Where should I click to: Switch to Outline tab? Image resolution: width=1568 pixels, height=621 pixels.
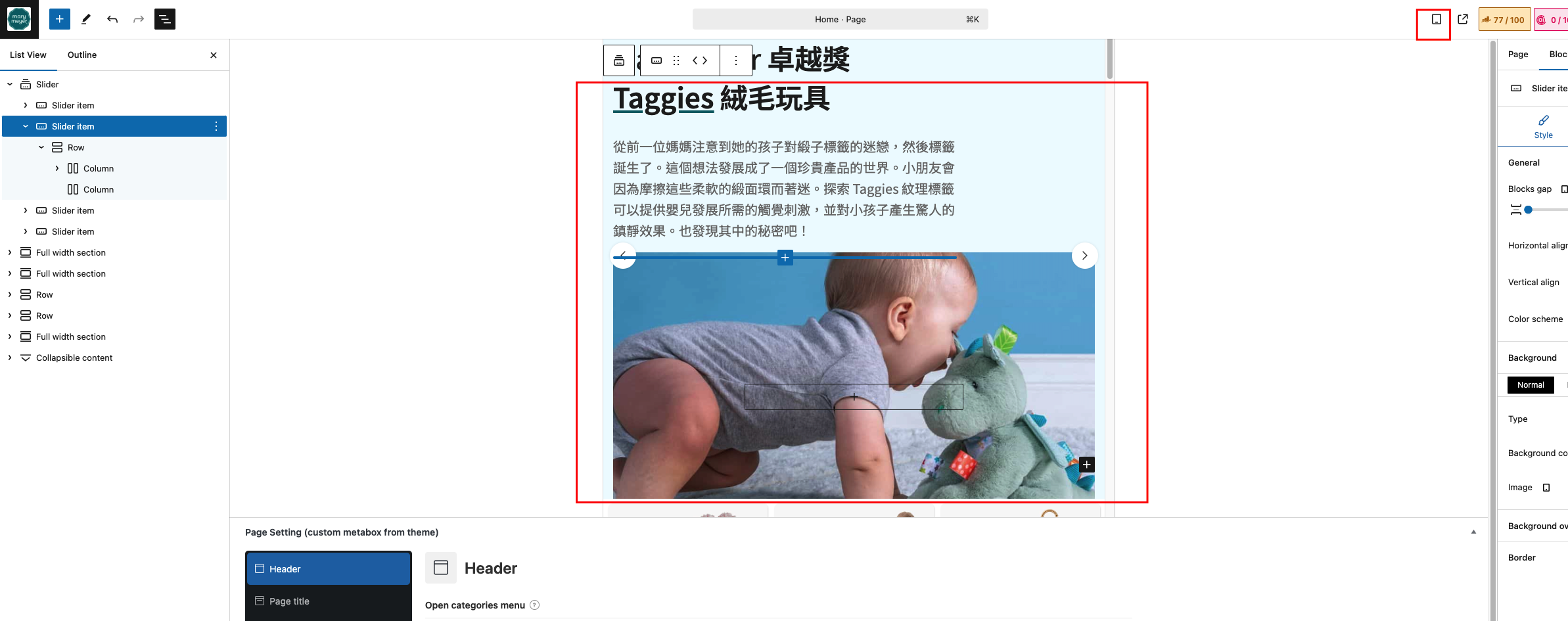pos(82,55)
